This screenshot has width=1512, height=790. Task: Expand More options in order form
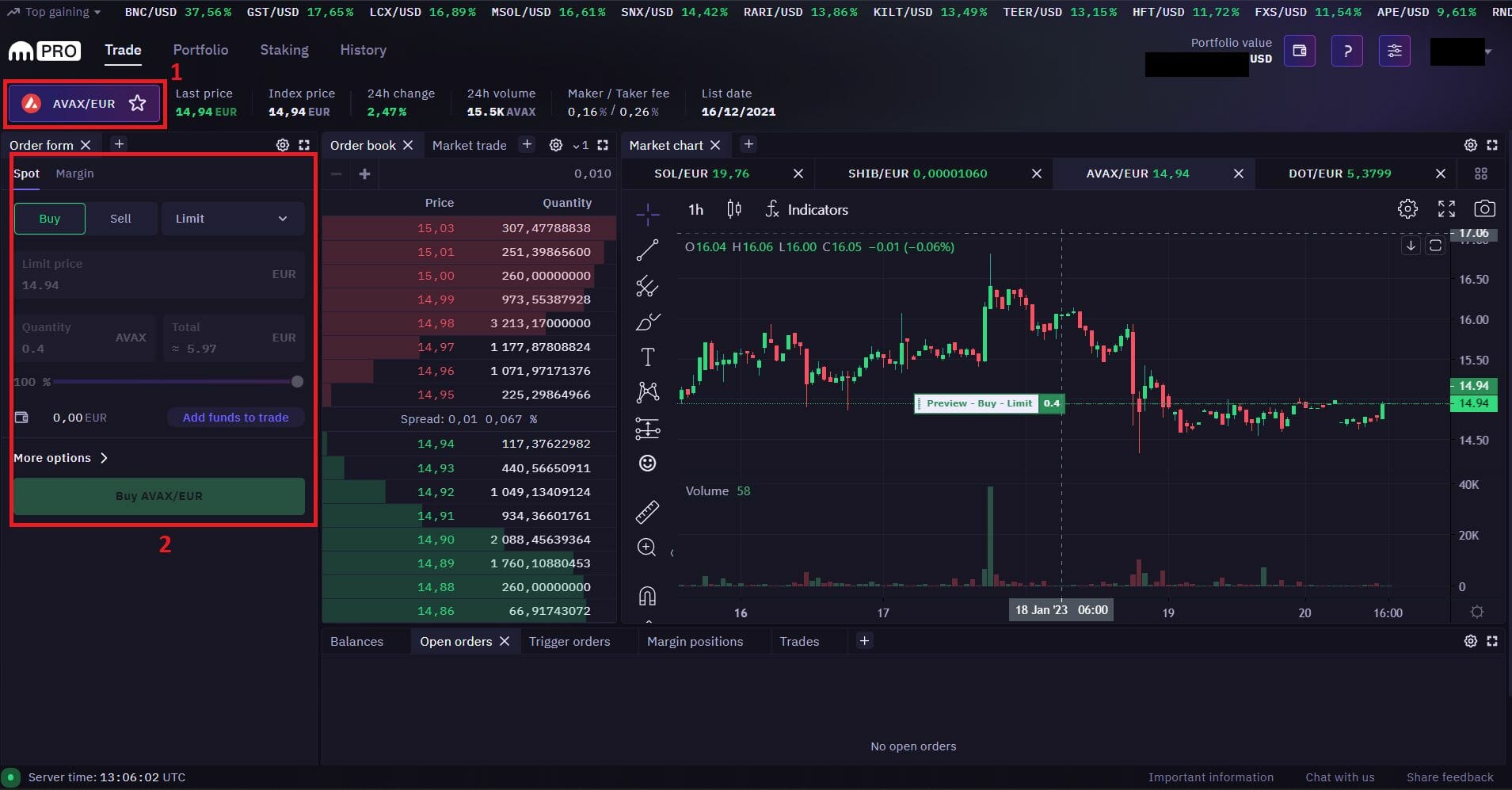click(60, 458)
